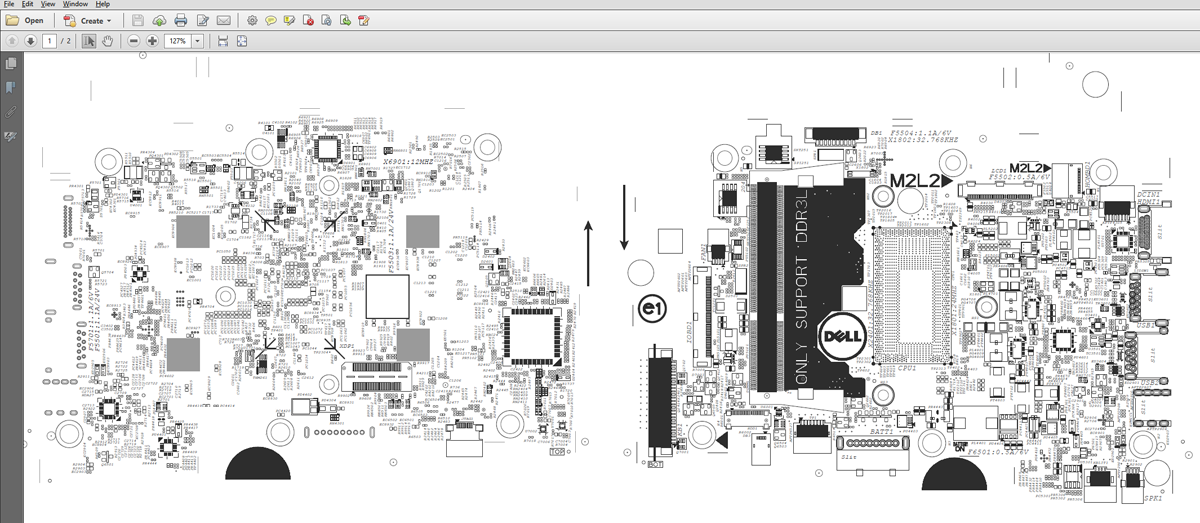Open the gear customize-tools icon
1200x523 pixels.
(x=251, y=20)
